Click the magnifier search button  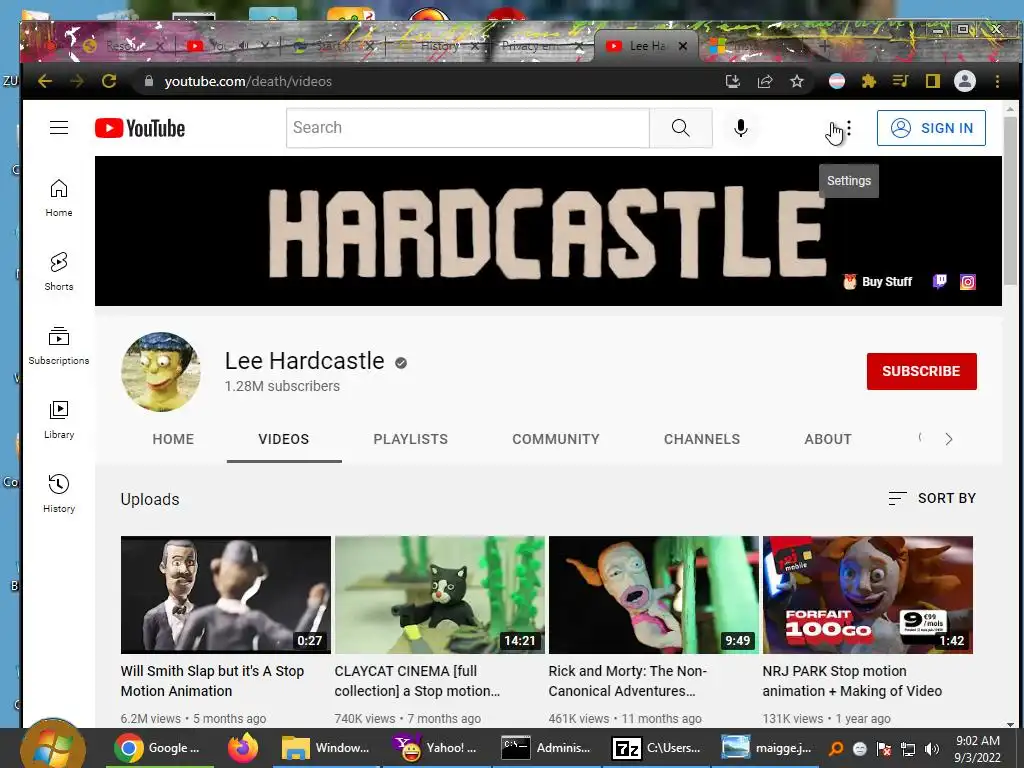pyautogui.click(x=680, y=128)
